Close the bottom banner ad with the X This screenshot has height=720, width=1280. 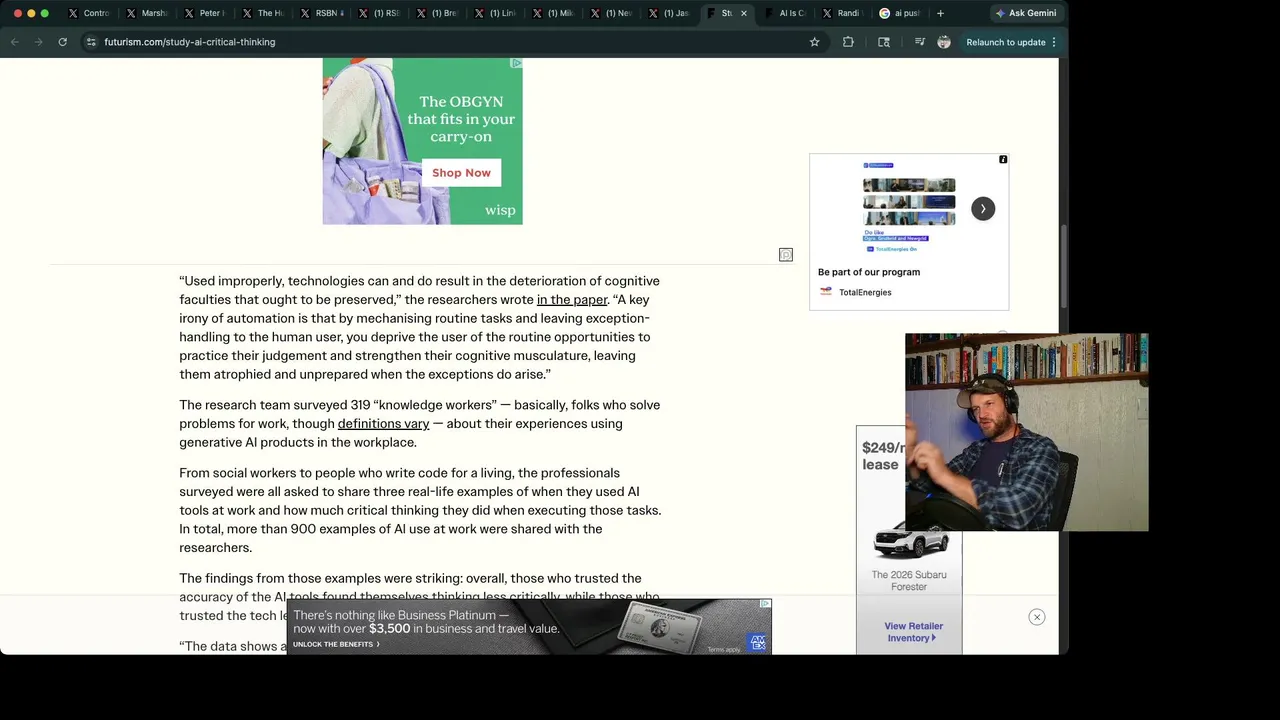1037,617
